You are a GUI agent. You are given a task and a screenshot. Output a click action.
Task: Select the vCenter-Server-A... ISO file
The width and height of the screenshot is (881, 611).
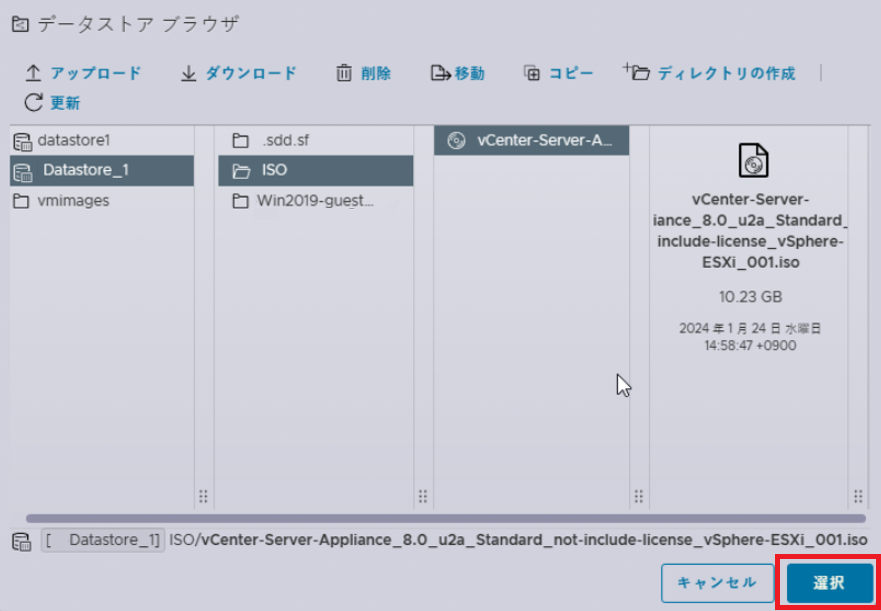pyautogui.click(x=532, y=141)
